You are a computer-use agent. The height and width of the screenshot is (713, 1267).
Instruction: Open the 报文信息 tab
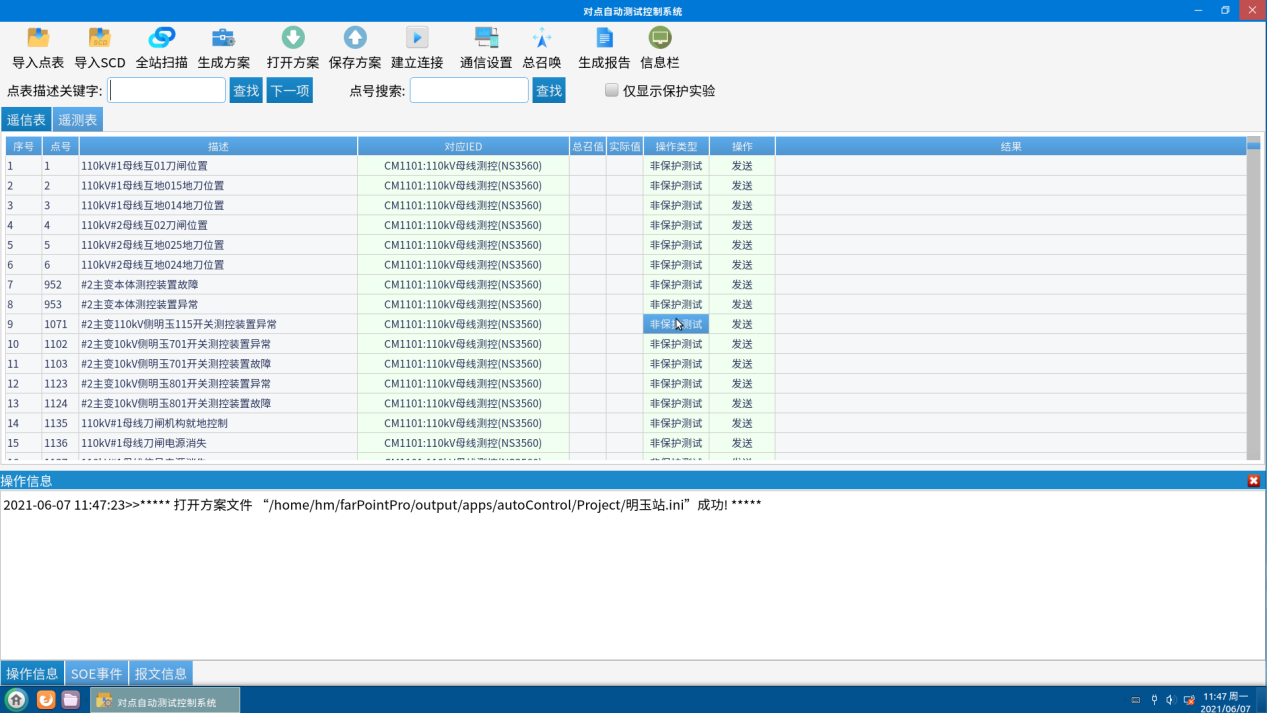tap(160, 673)
